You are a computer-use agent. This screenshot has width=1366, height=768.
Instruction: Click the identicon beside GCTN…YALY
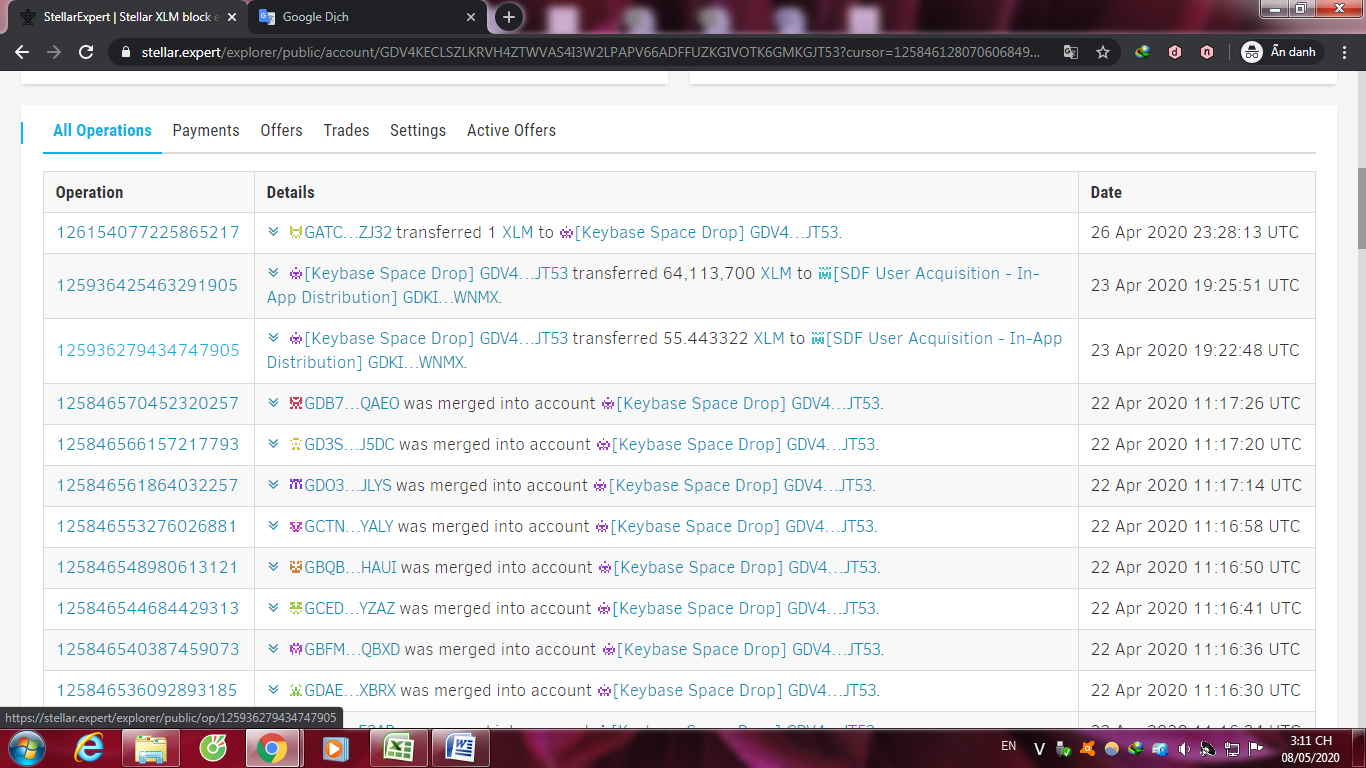coord(295,526)
